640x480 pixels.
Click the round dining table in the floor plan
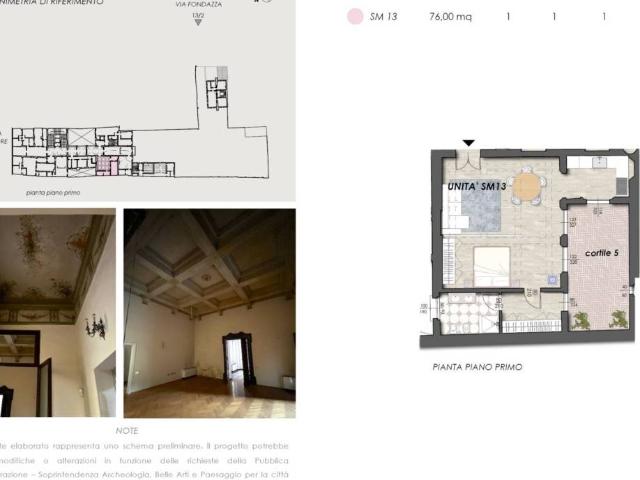coord(526,186)
